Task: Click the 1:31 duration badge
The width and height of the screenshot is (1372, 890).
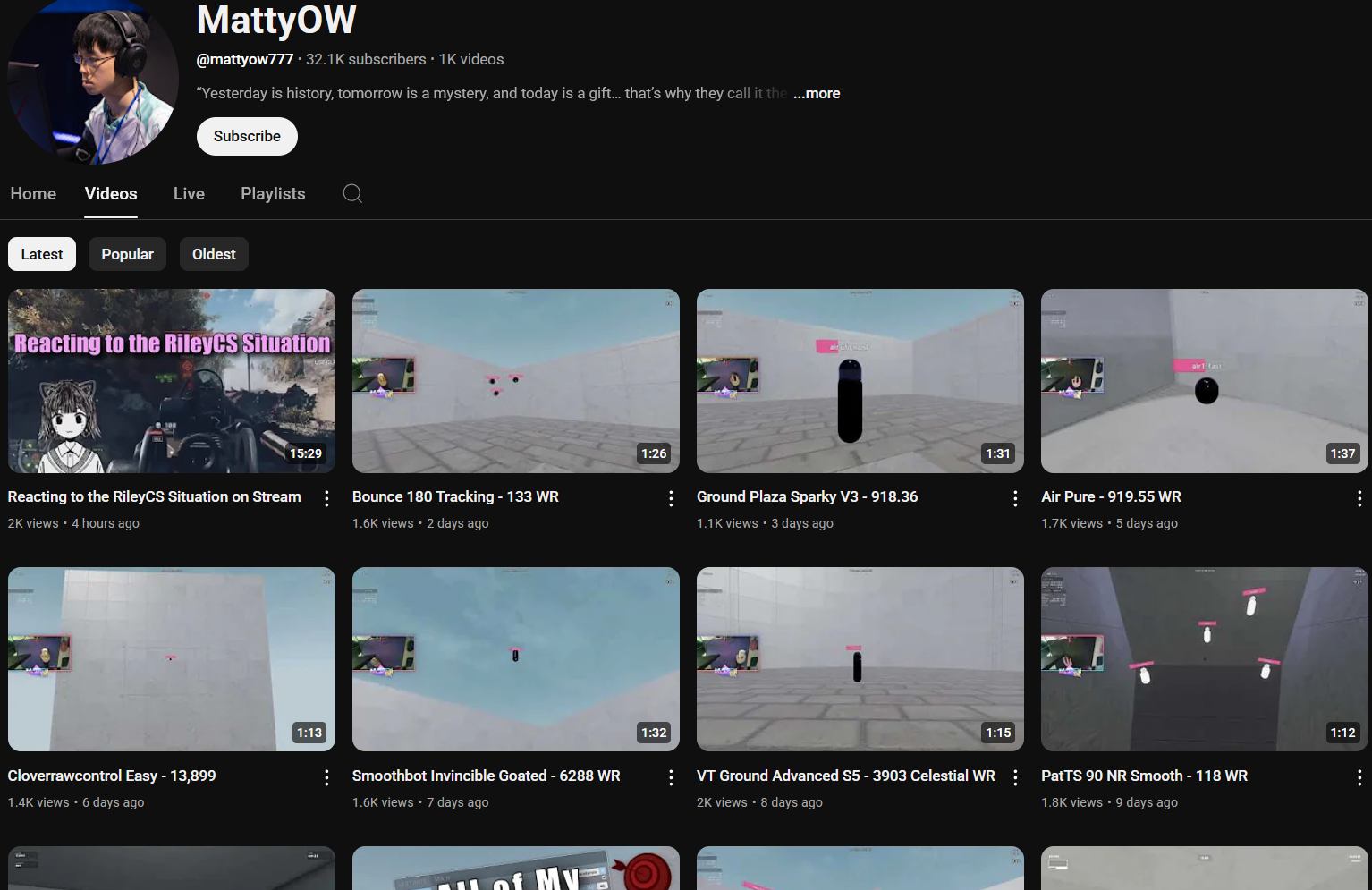Action: click(x=998, y=453)
